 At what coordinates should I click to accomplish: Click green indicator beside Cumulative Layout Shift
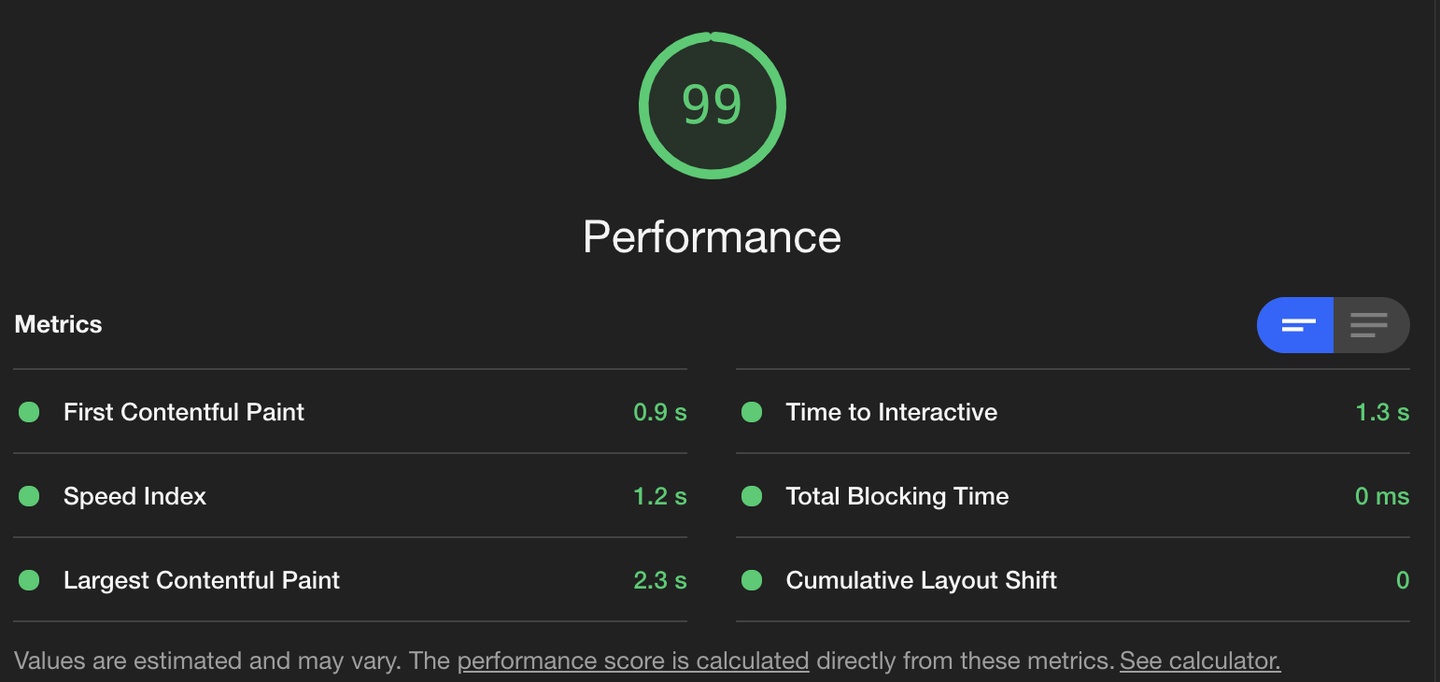(x=752, y=580)
